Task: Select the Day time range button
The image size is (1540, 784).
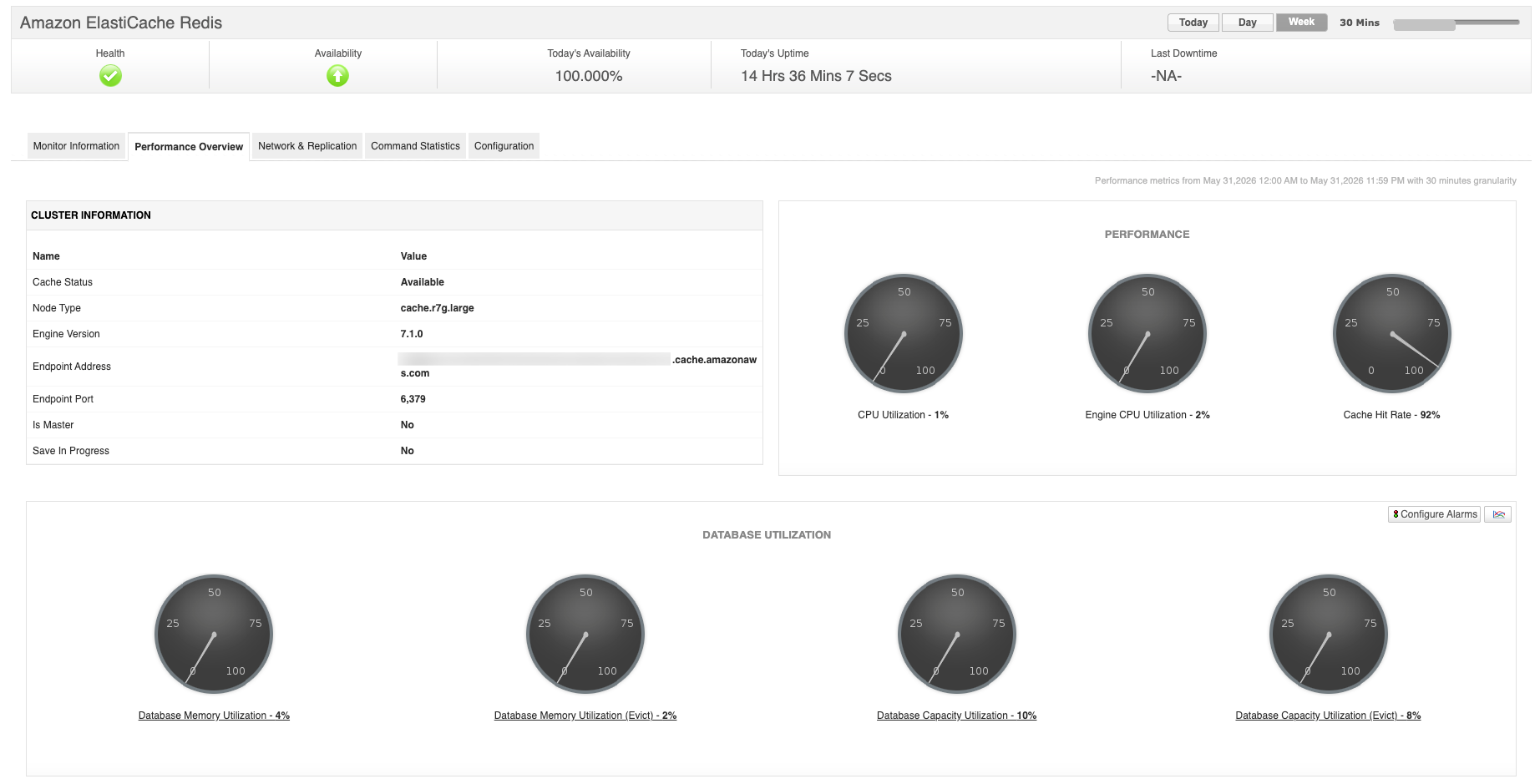Action: pos(1247,23)
